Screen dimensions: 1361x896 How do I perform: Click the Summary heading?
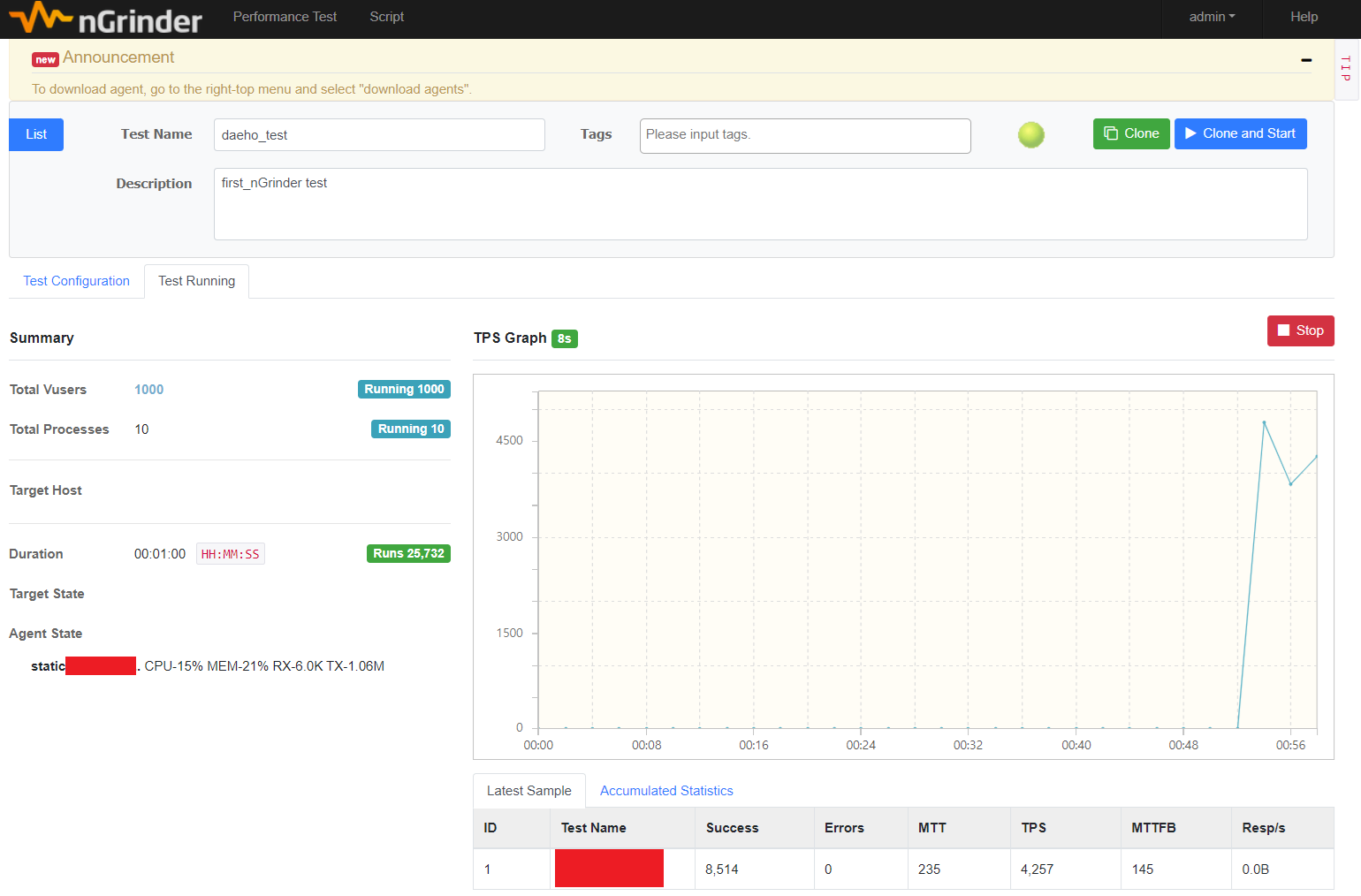point(42,338)
